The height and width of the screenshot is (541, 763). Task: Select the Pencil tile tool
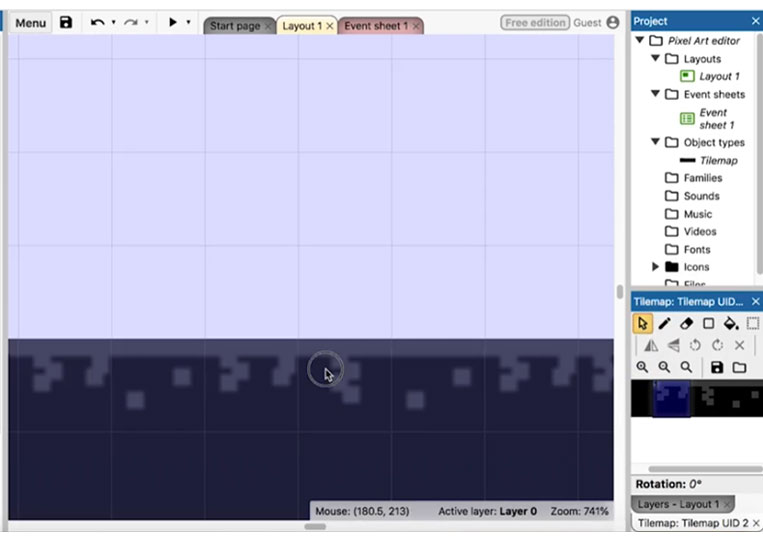(x=664, y=324)
